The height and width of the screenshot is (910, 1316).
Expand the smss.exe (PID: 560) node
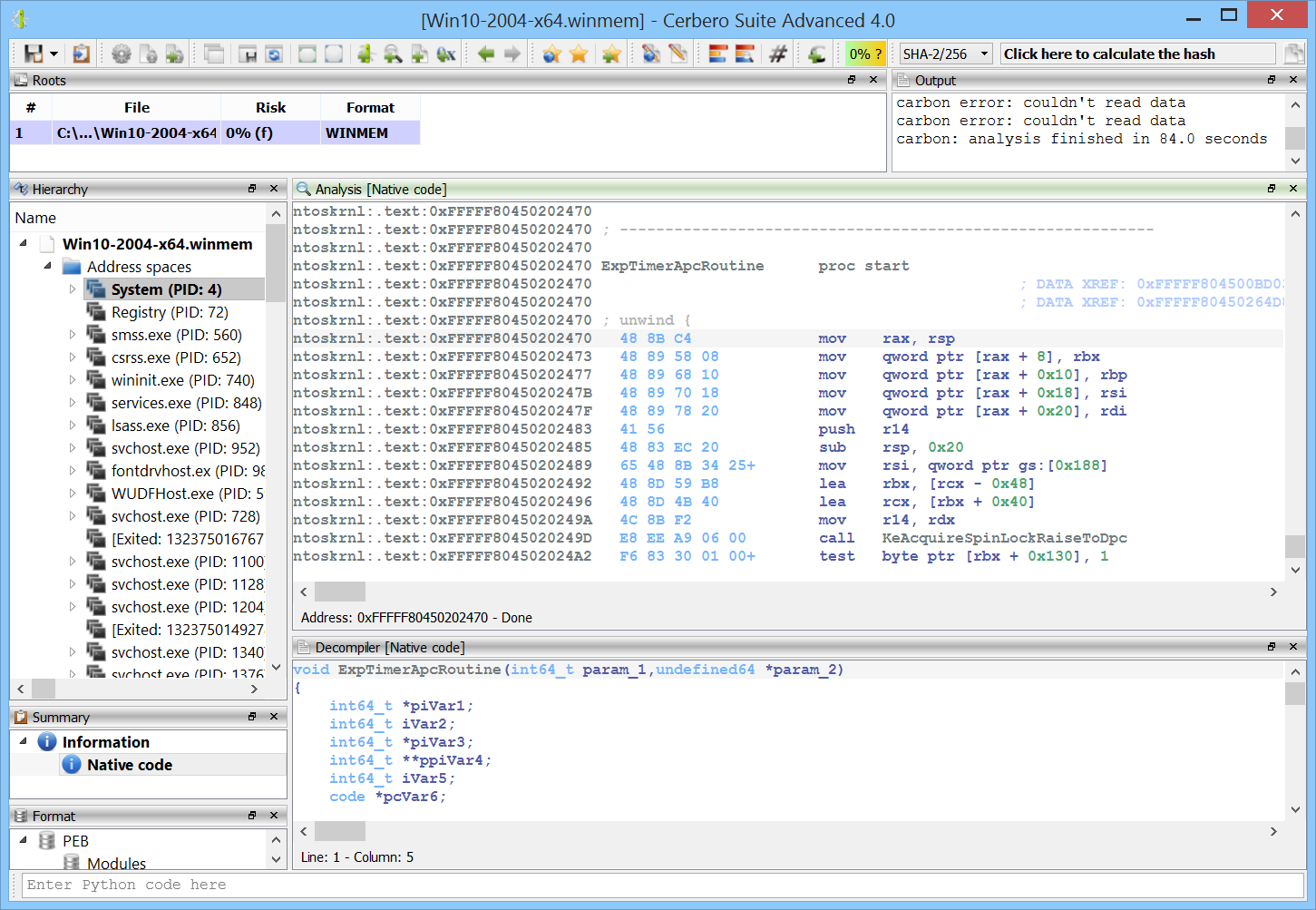point(73,335)
